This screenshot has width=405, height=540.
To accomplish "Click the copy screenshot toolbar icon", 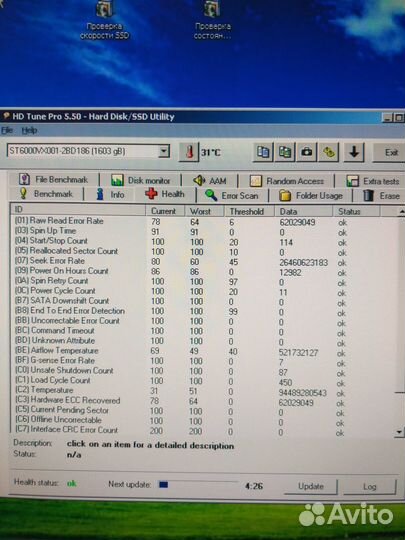I will coord(284,152).
